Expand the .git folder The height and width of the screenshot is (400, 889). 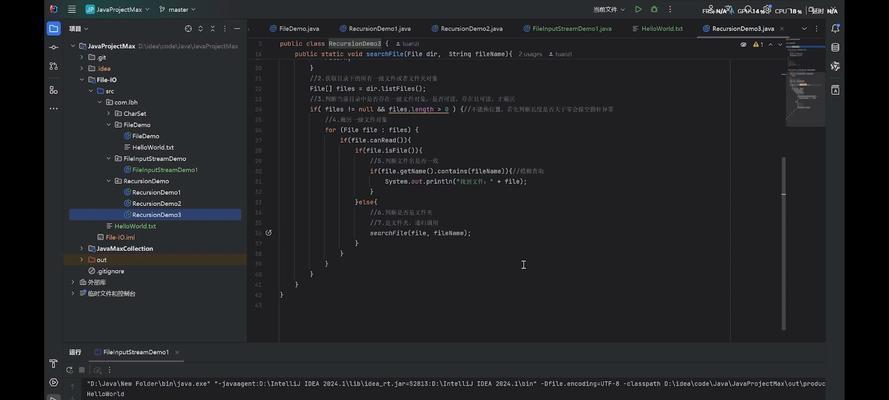coord(82,57)
